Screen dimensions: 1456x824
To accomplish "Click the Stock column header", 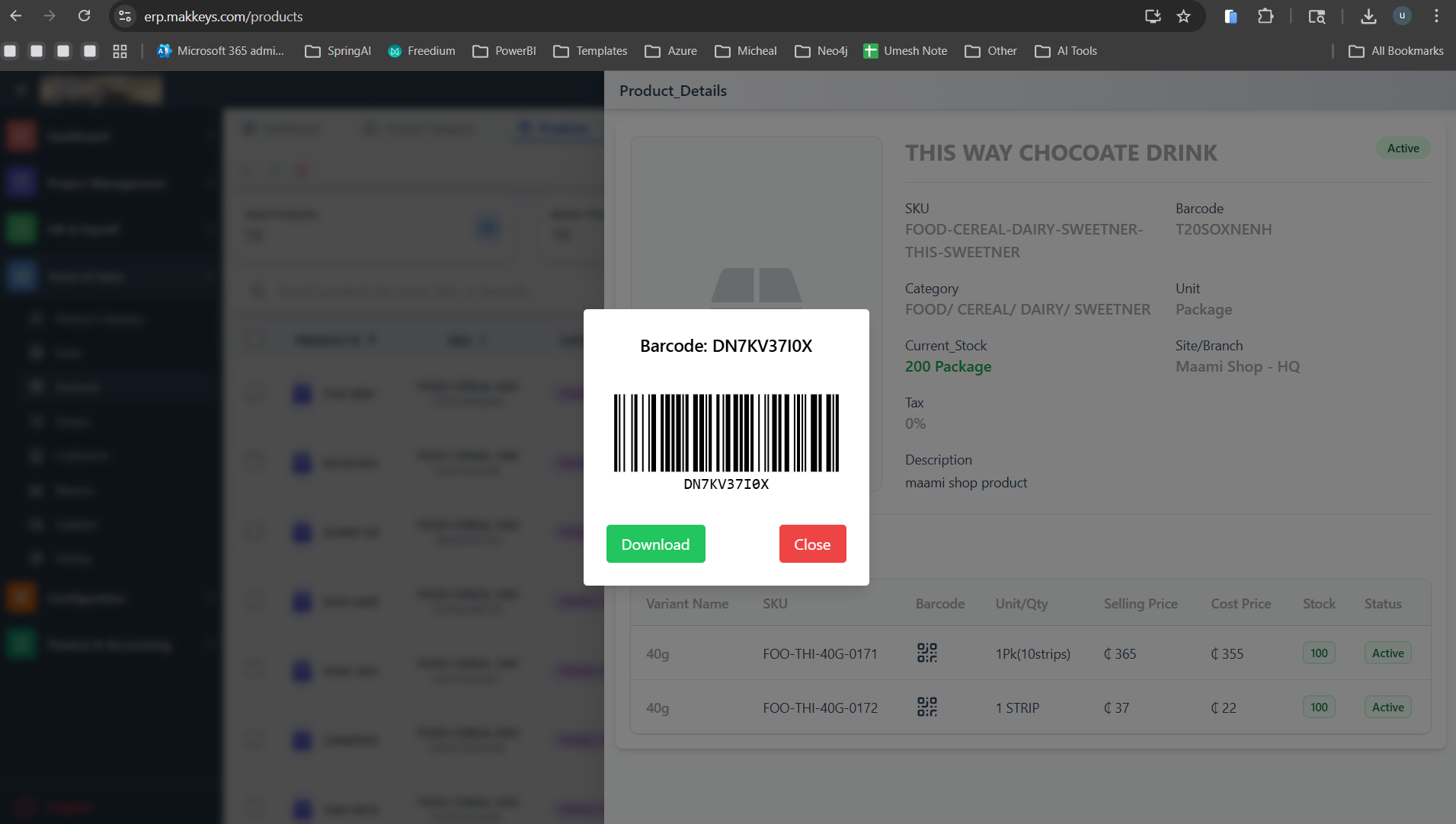I will pos(1319,603).
